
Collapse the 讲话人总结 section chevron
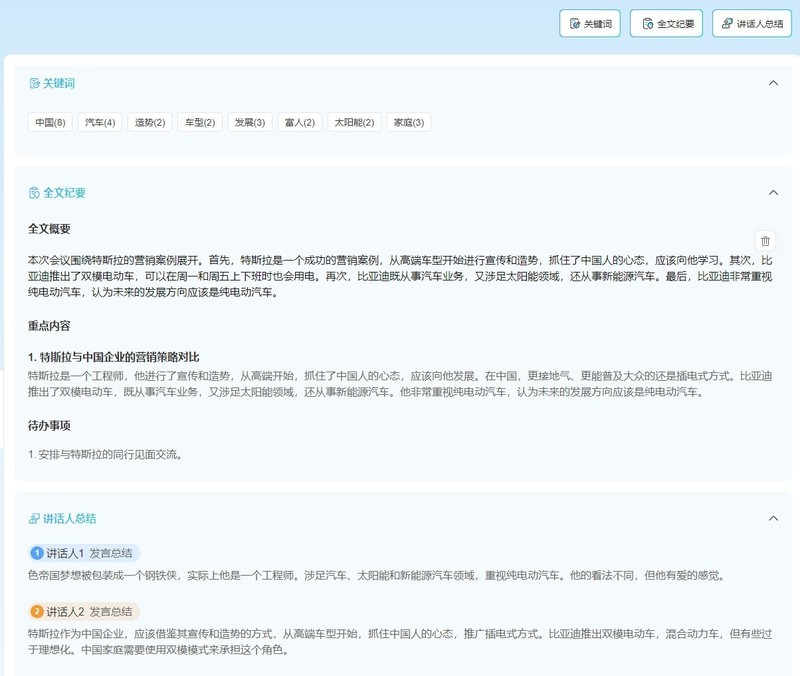tap(772, 518)
